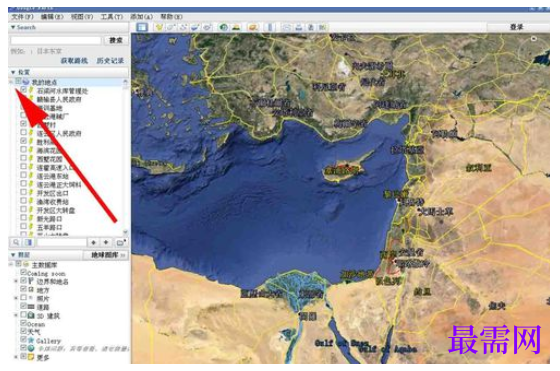Click the 3D 建筑 building layer icon
This screenshot has width=560, height=371.
point(31,315)
